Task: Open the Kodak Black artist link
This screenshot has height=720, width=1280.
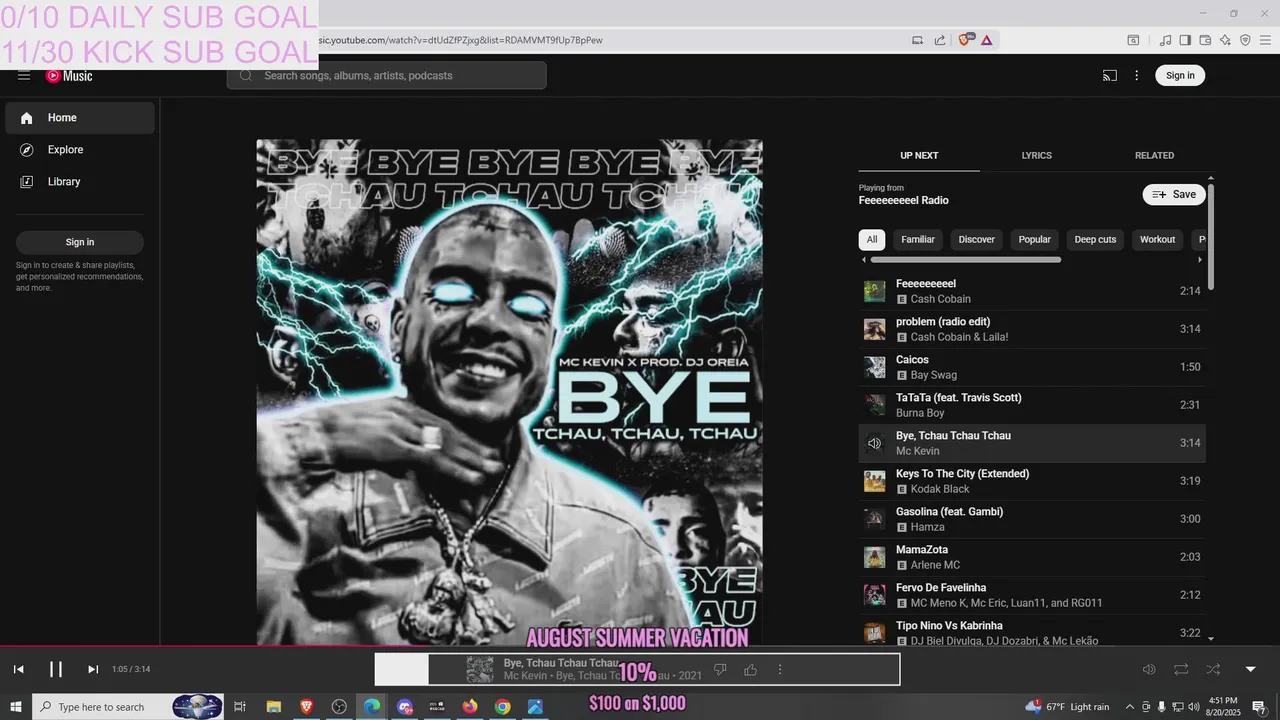Action: tap(940, 489)
